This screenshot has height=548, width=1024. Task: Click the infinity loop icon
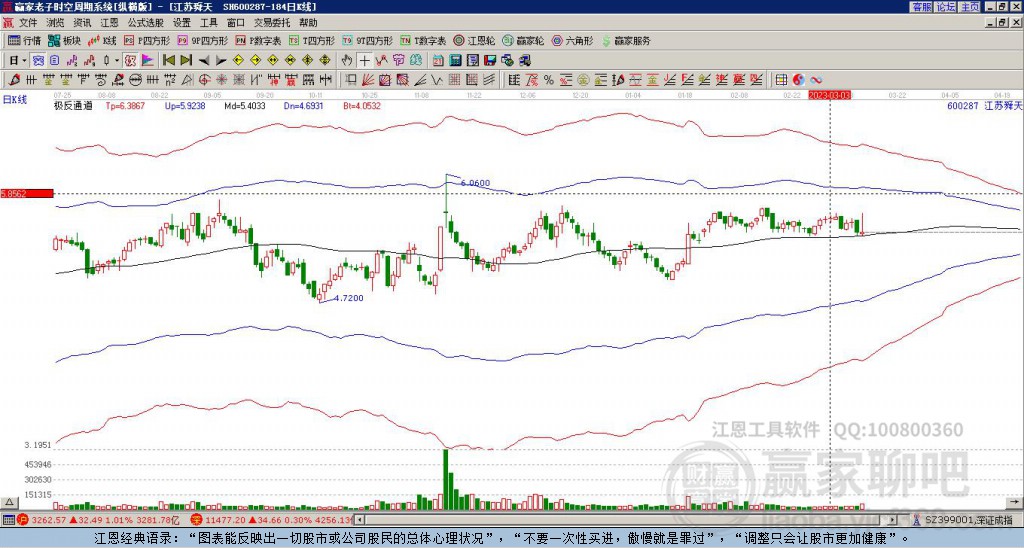coord(816,80)
